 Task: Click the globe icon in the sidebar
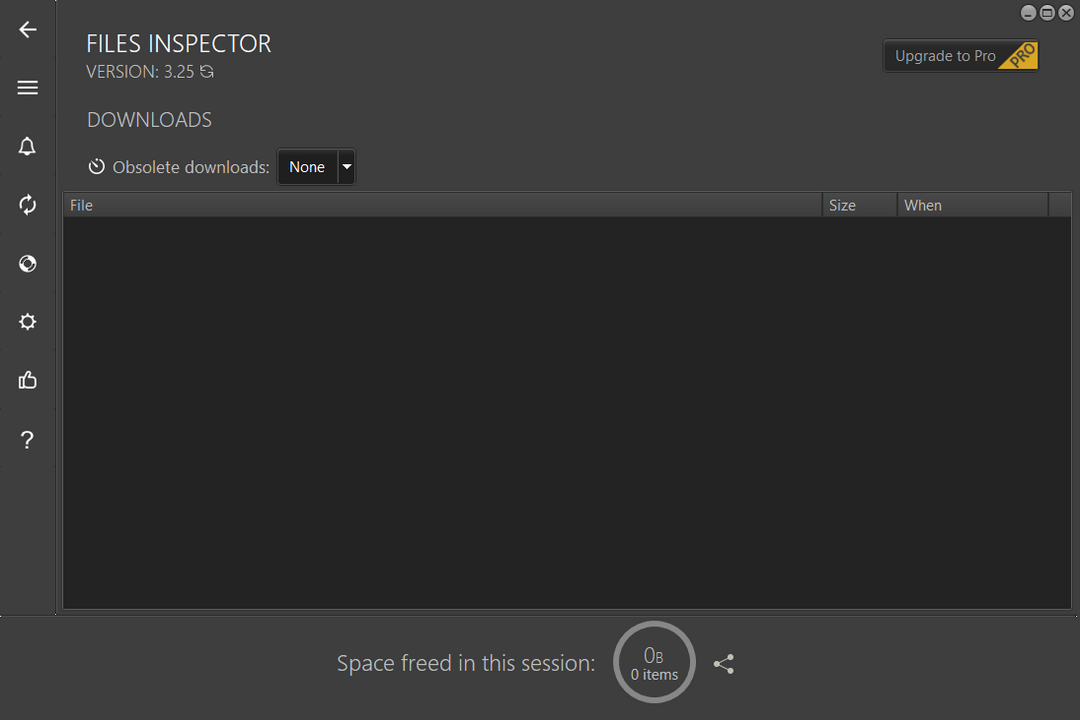[x=28, y=264]
